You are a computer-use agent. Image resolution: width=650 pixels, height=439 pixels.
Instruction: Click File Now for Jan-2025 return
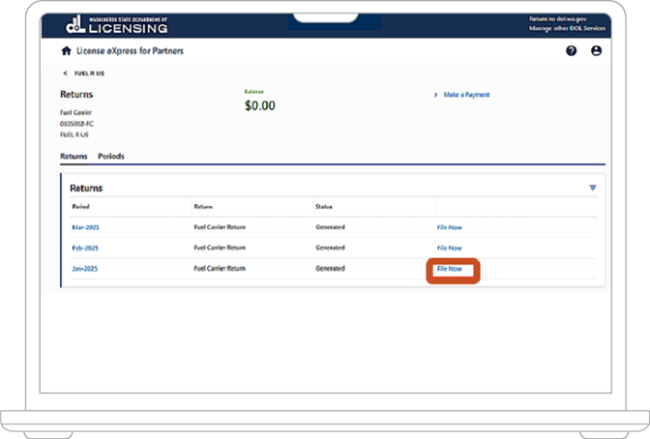point(449,269)
